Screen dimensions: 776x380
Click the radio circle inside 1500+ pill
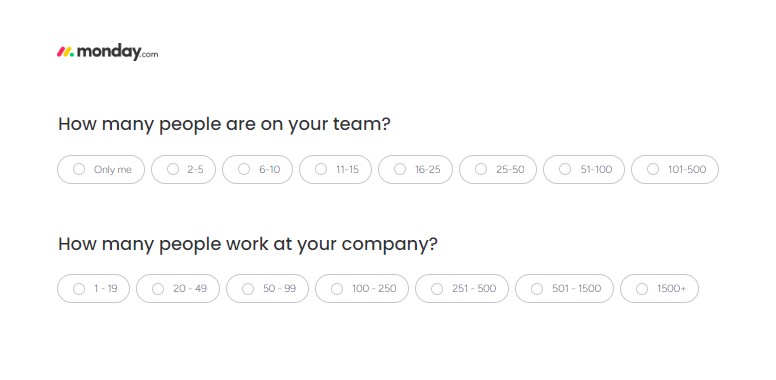point(642,288)
